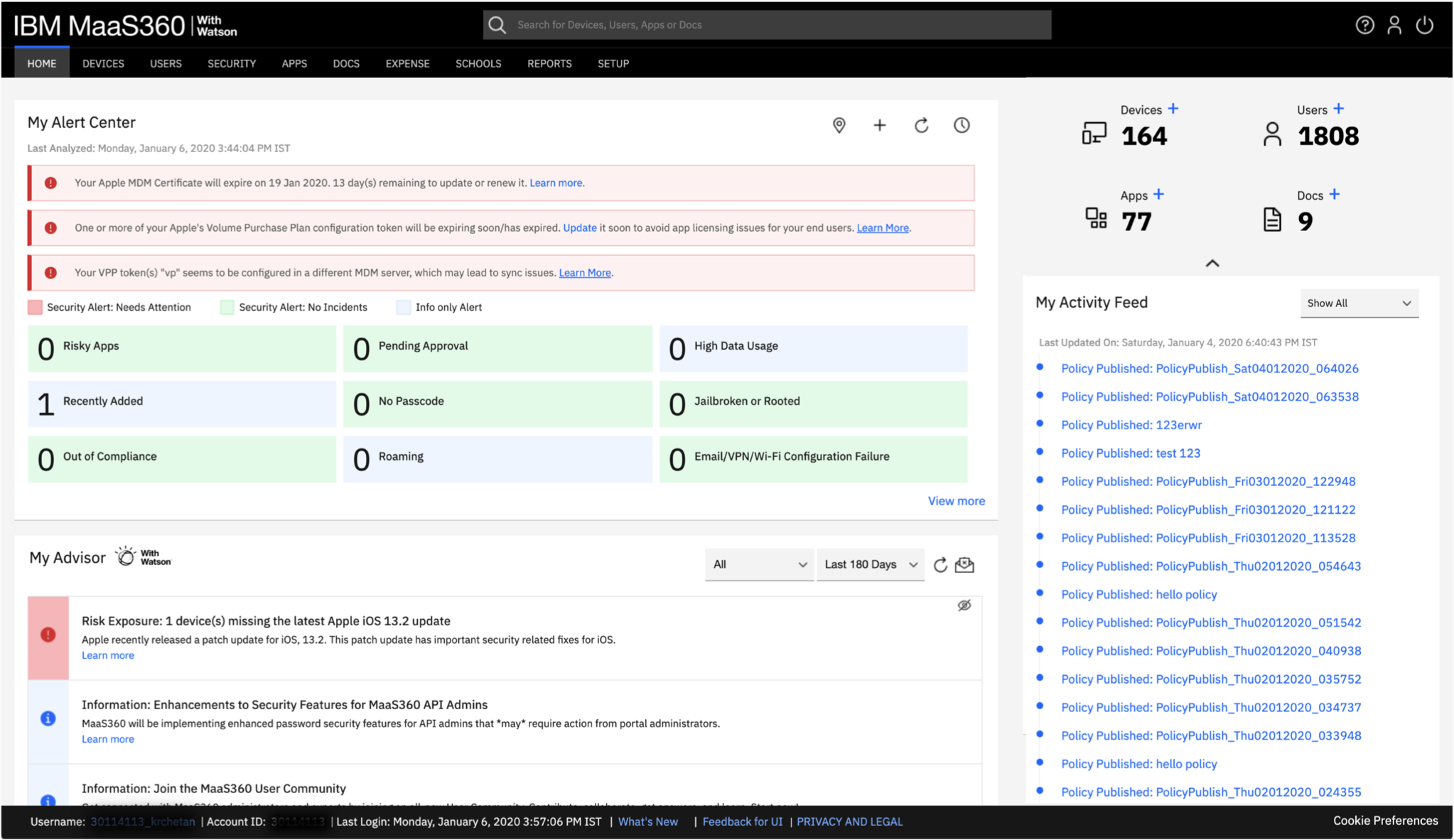Click the My Advisor mail subscription icon
Screen dimensions: 1454x840
964,565
